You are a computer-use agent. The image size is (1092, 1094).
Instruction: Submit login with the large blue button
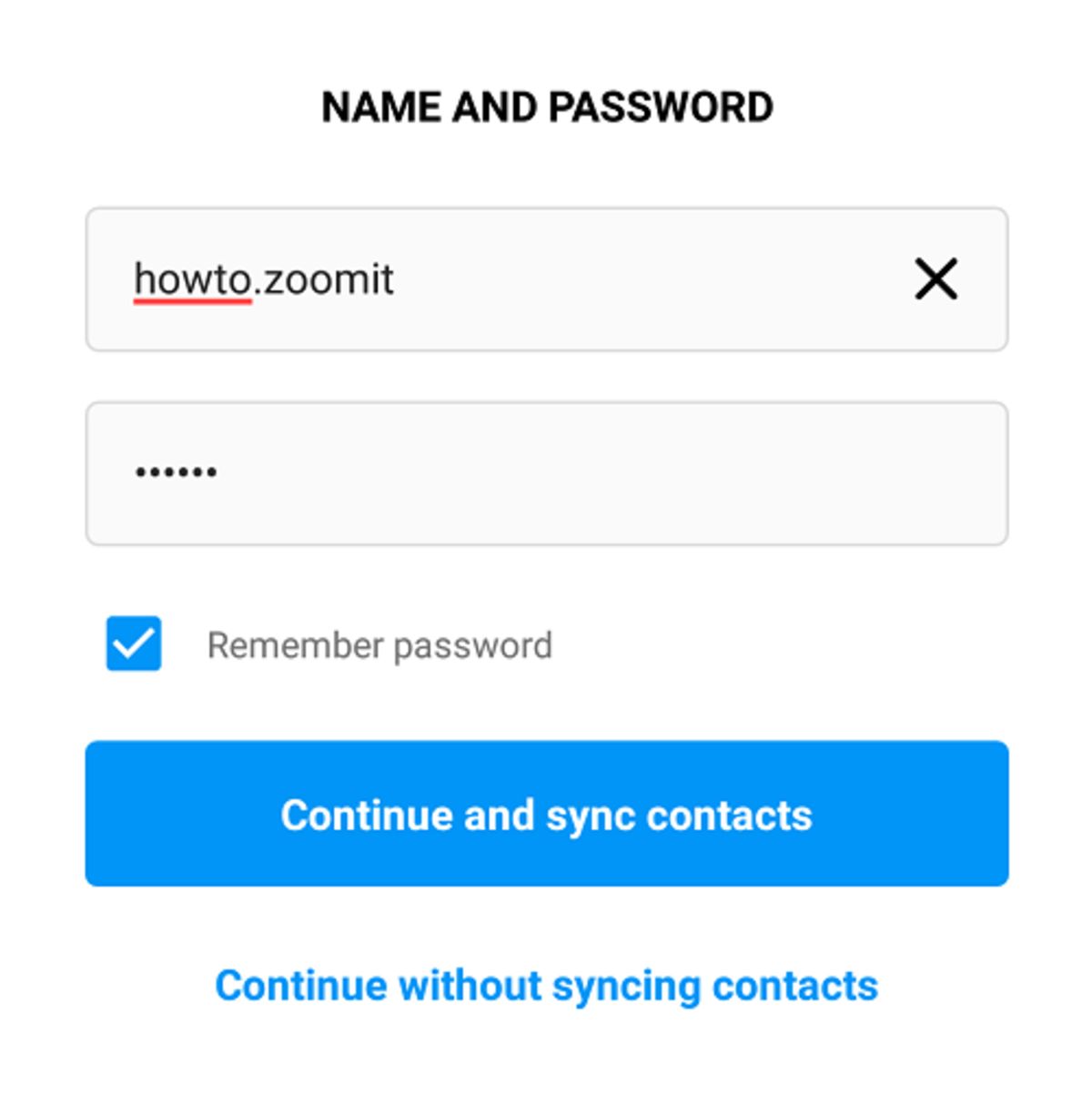(x=547, y=814)
